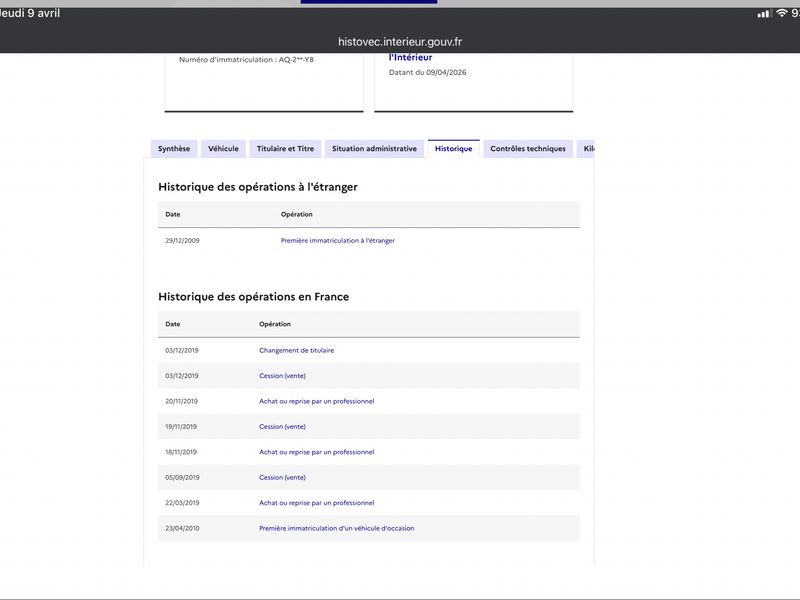Select the date 20/11/2019
The width and height of the screenshot is (800, 600).
tap(181, 401)
